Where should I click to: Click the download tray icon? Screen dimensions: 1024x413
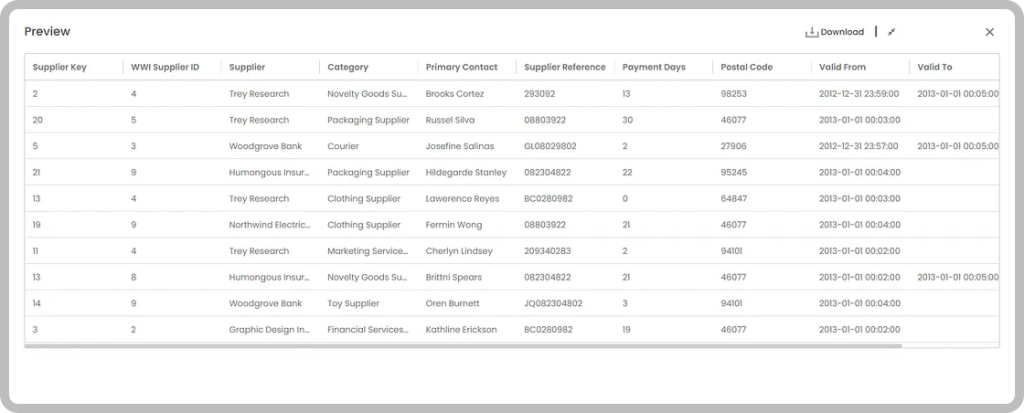click(x=812, y=32)
